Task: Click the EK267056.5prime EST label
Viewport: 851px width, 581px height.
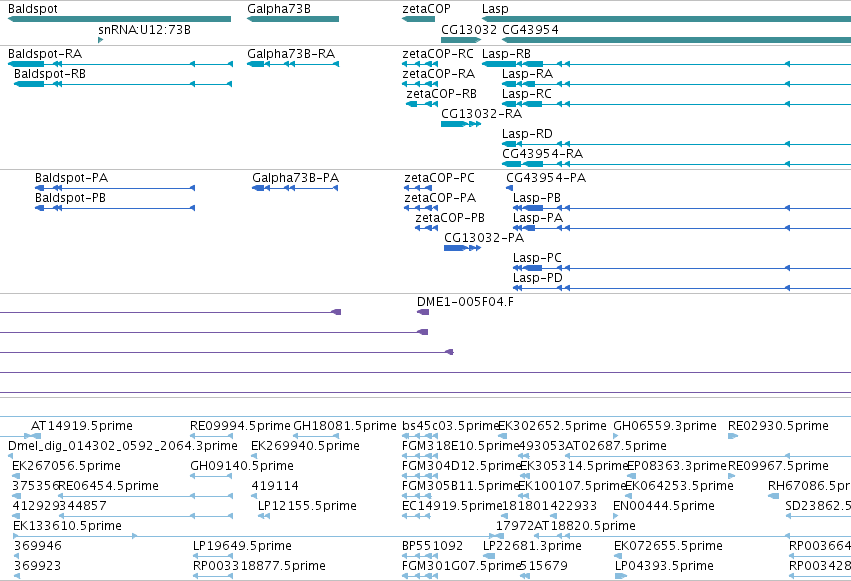Action: [x=66, y=466]
